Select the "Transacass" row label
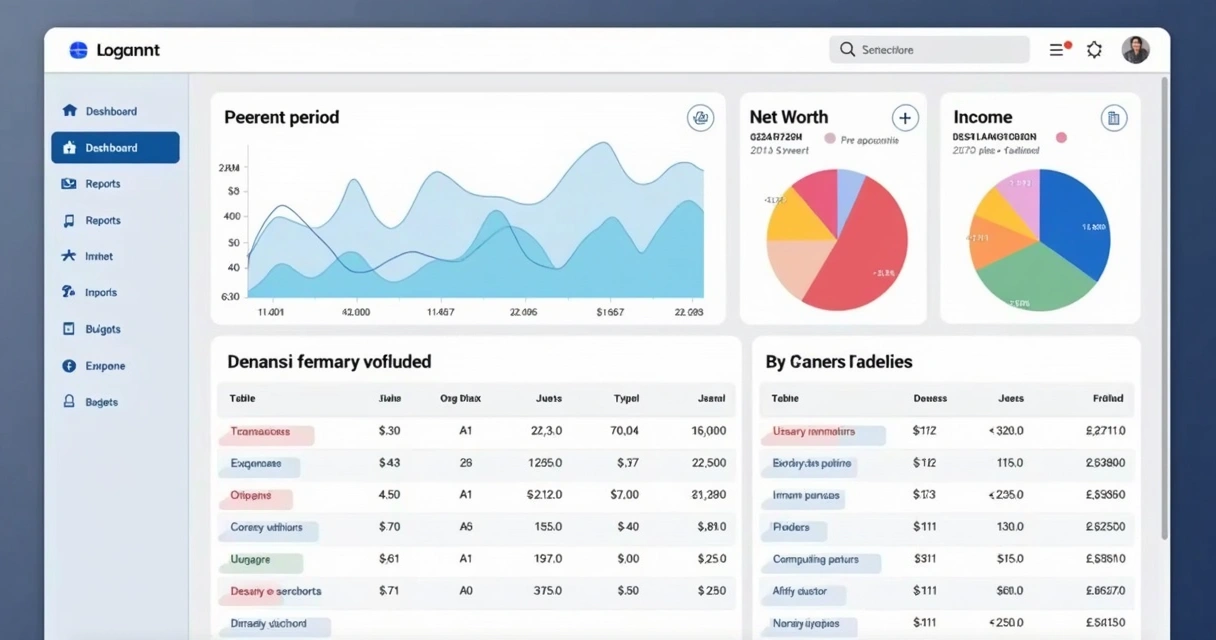Image resolution: width=1216 pixels, height=640 pixels. tap(260, 432)
